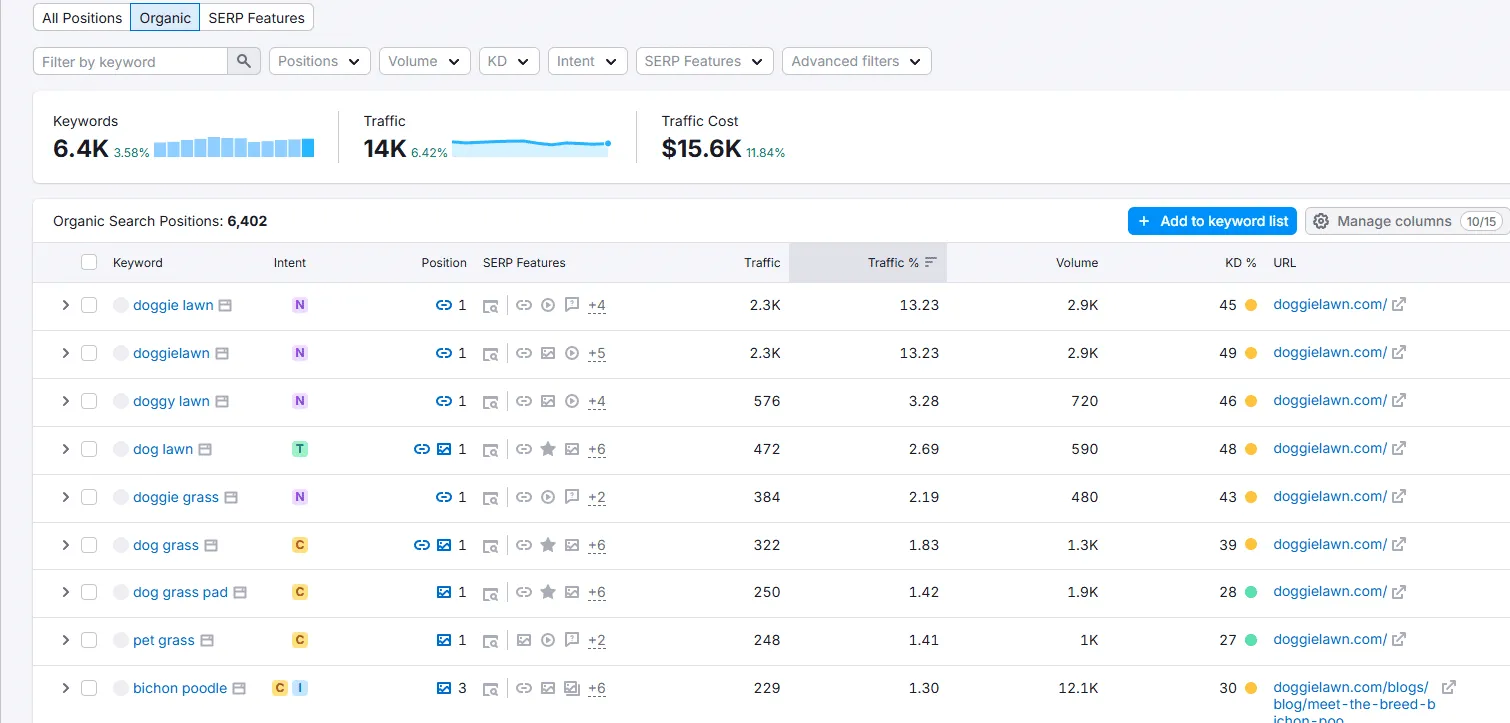Open the Advanced filters dropdown
The height and width of the screenshot is (723, 1510).
(856, 61)
